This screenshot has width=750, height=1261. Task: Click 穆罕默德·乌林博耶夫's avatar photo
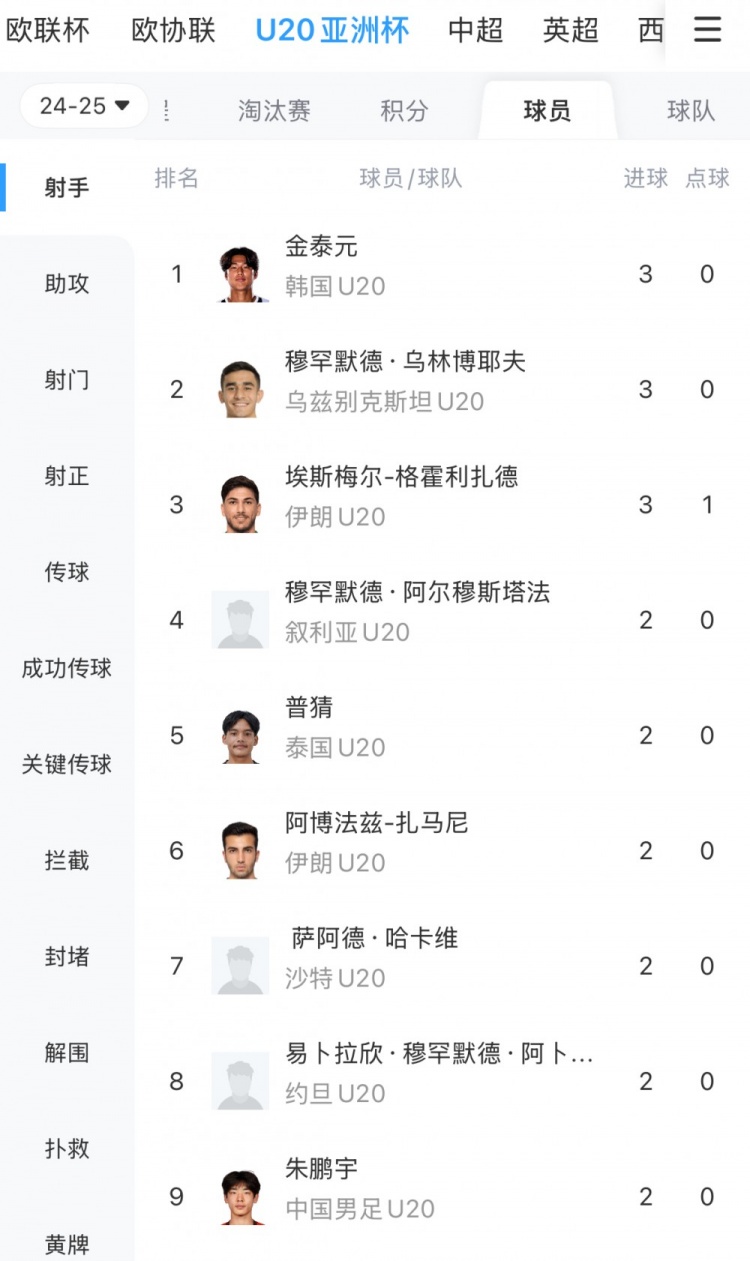pos(241,389)
